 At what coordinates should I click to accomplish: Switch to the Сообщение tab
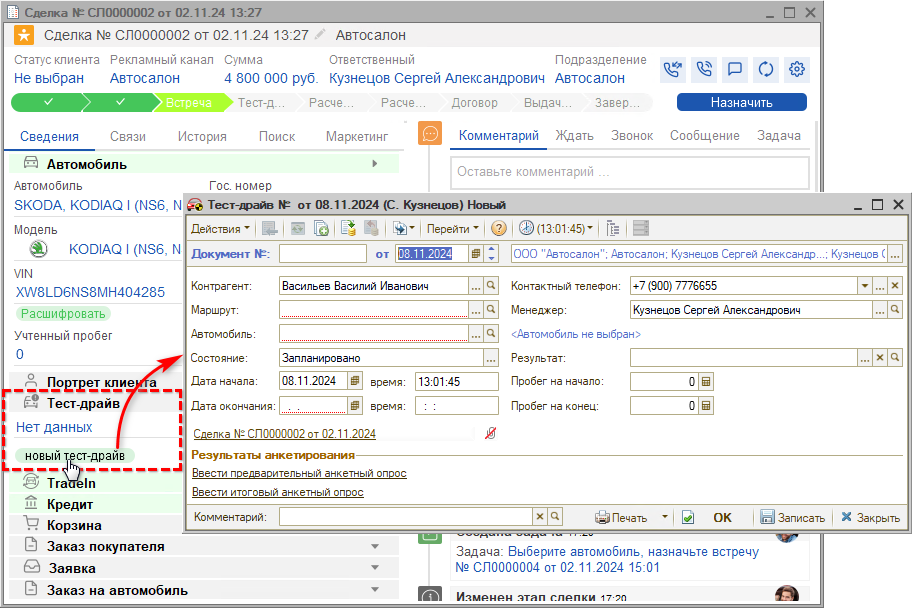[704, 136]
